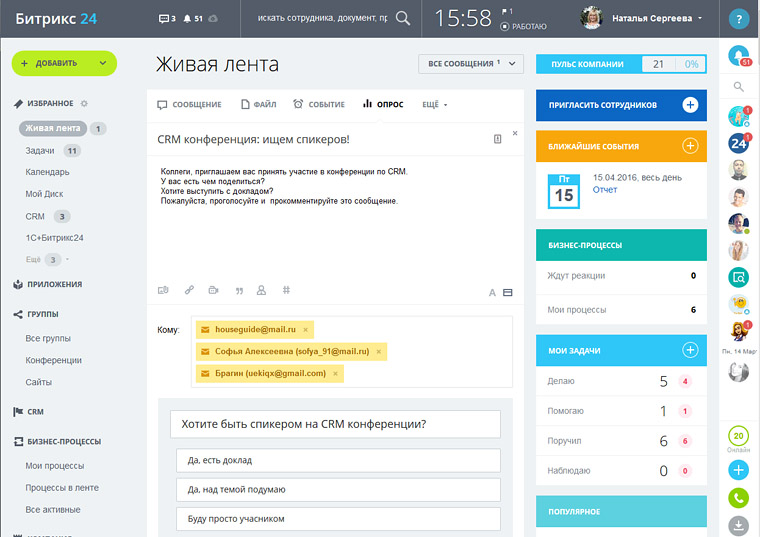
Task: Remove recipient Софья Алексеевна
Action: tap(379, 352)
